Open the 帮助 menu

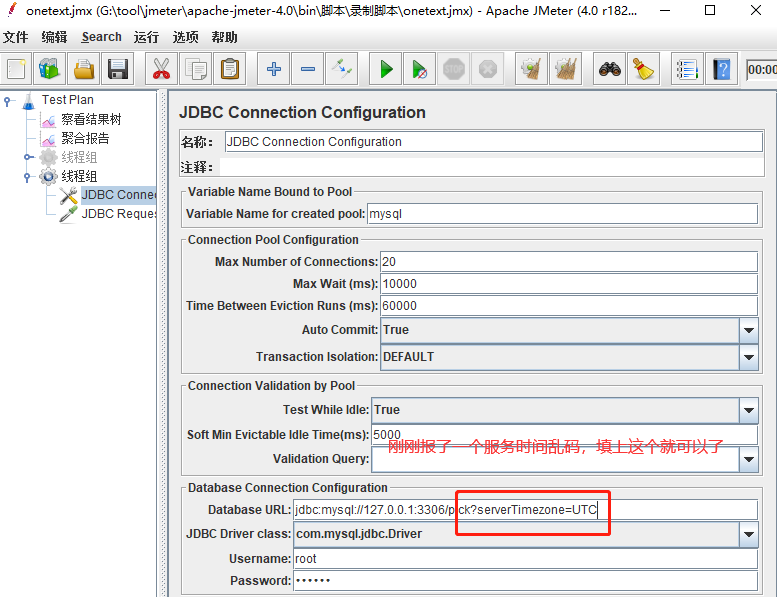224,37
